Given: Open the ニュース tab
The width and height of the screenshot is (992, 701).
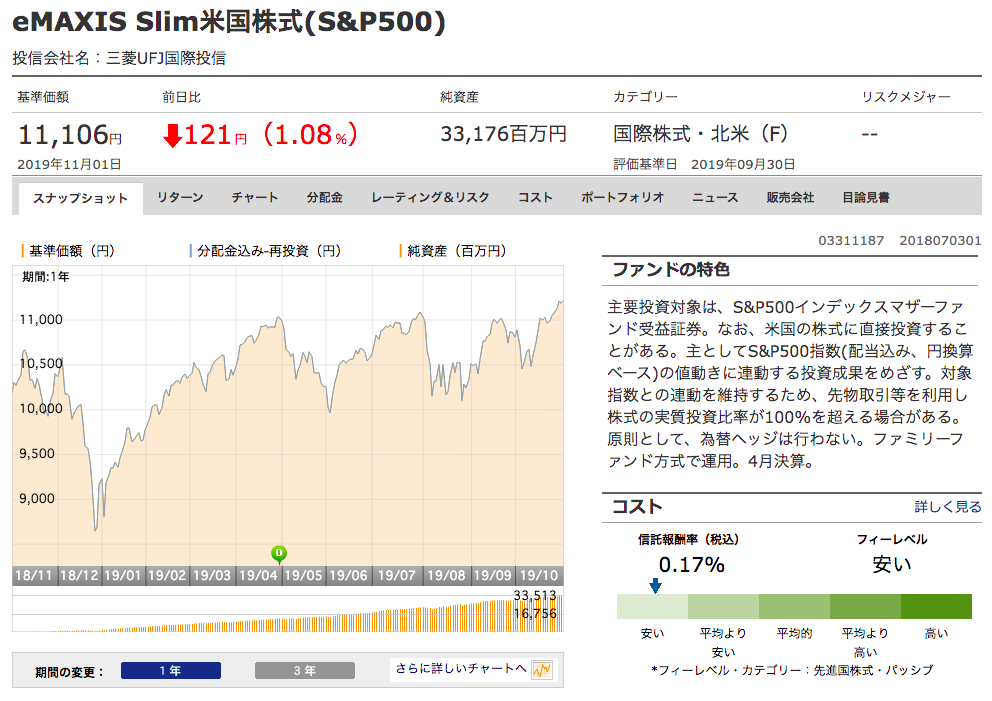Looking at the screenshot, I should click(715, 197).
